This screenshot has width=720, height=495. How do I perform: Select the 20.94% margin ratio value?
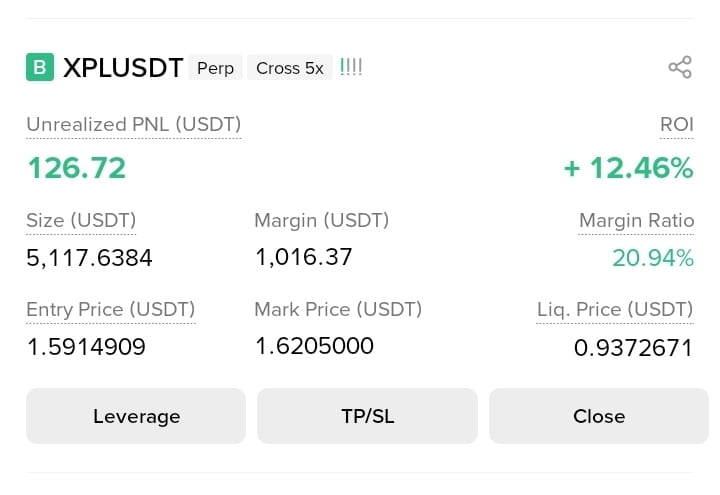(x=653, y=258)
